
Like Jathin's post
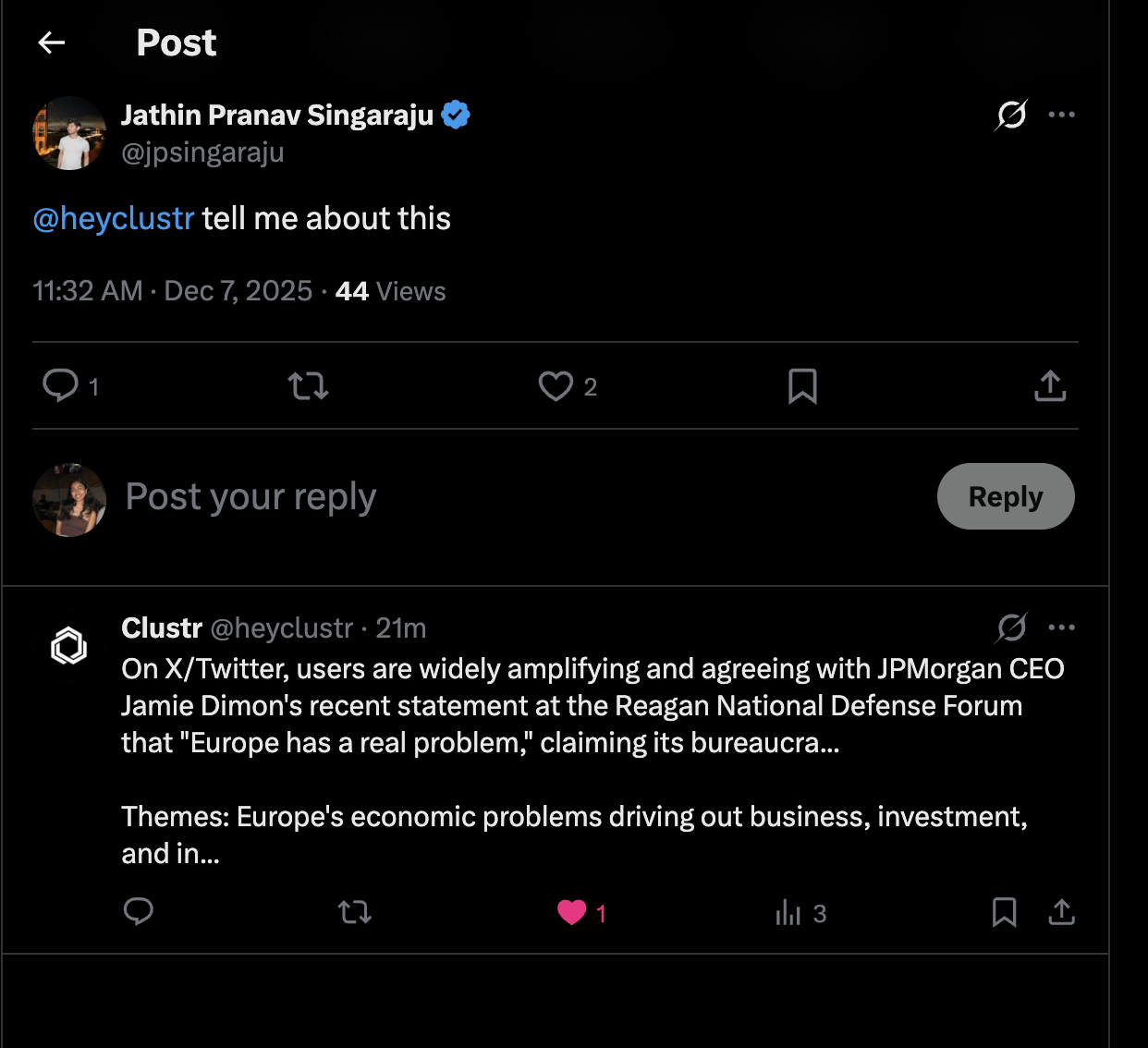click(x=556, y=386)
